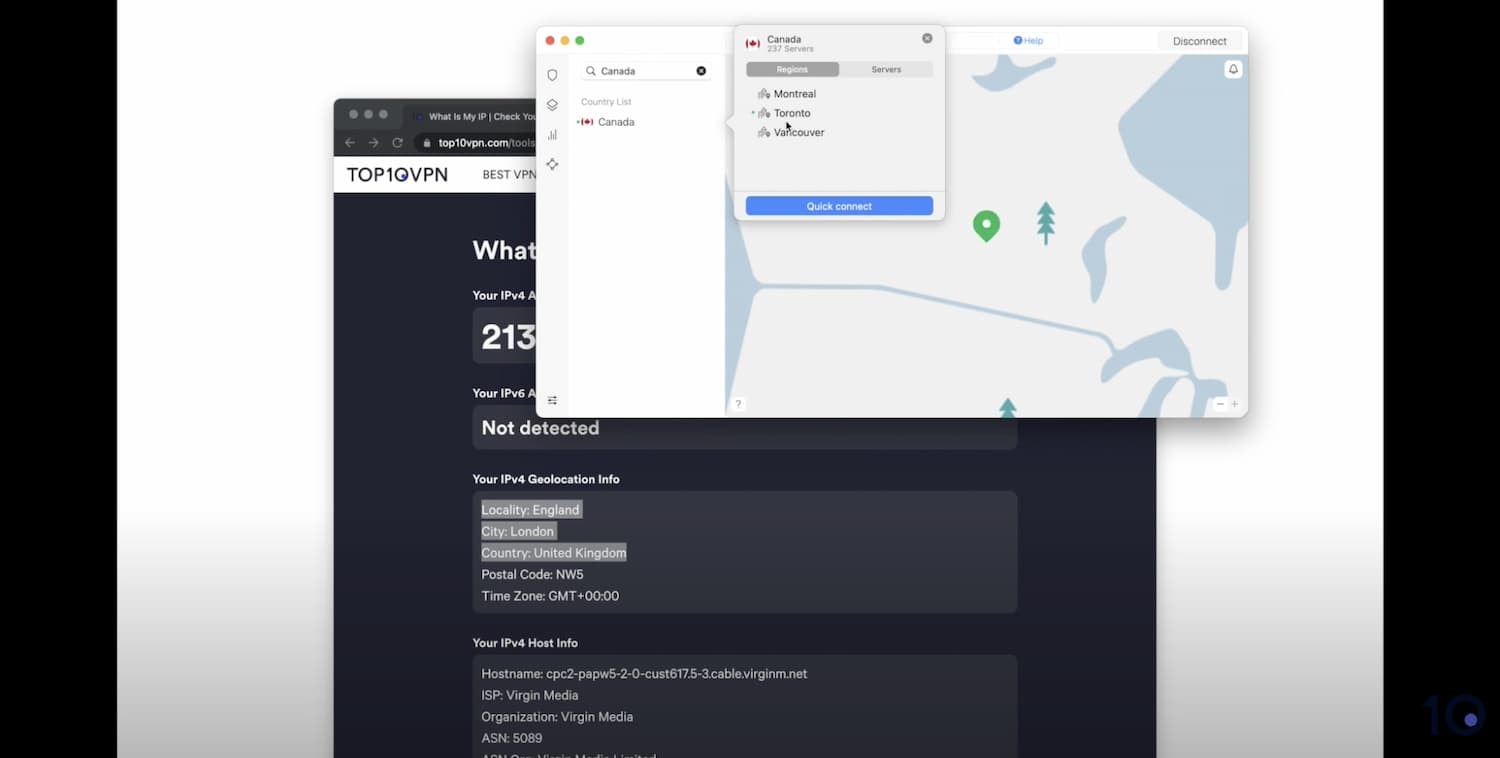Go back in the browser window
The image size is (1500, 758).
pyautogui.click(x=349, y=143)
